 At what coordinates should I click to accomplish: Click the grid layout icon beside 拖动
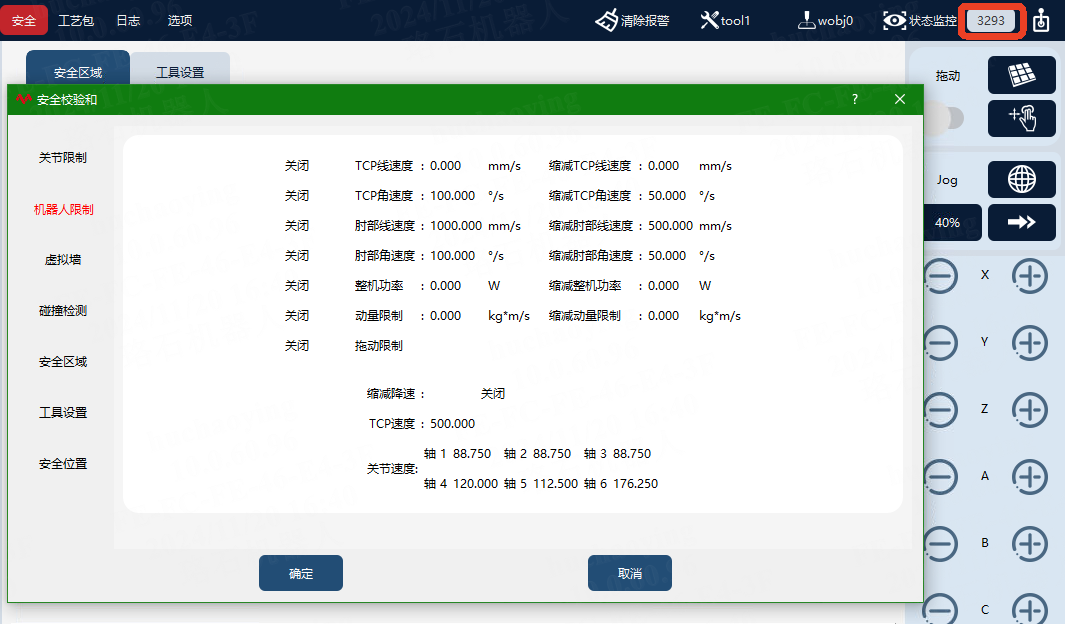click(x=1022, y=75)
